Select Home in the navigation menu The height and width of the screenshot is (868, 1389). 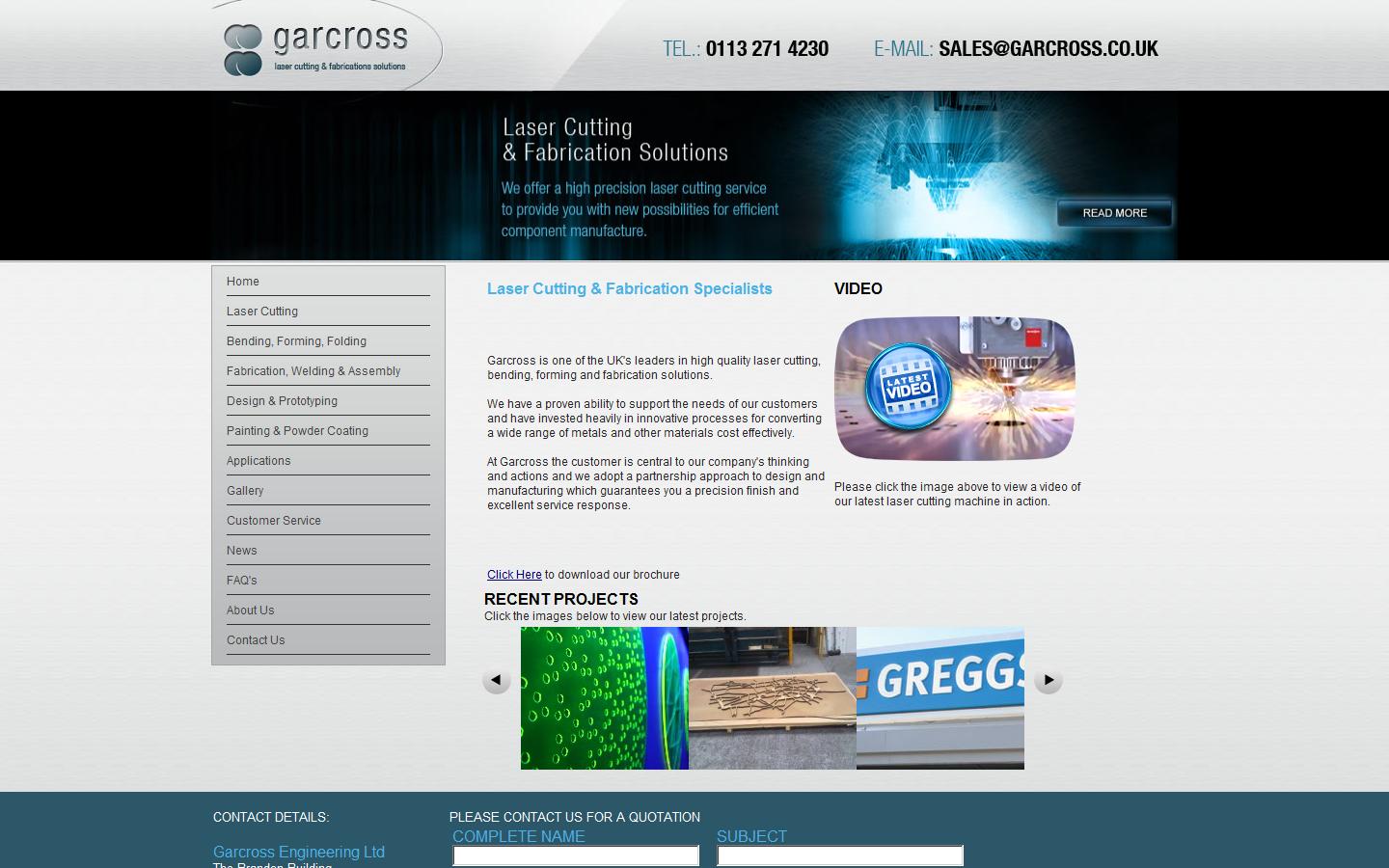242,281
